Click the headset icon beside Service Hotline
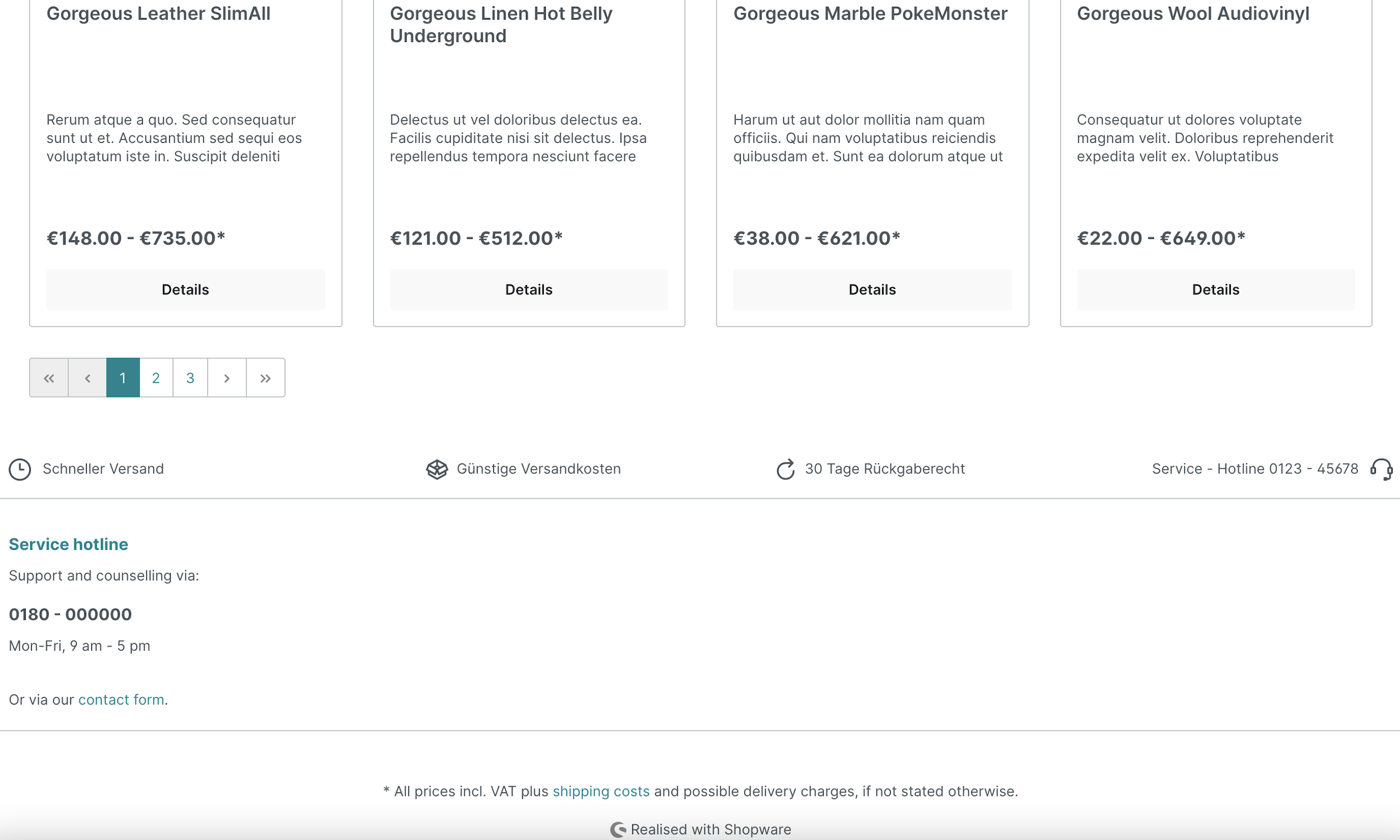 click(1381, 469)
